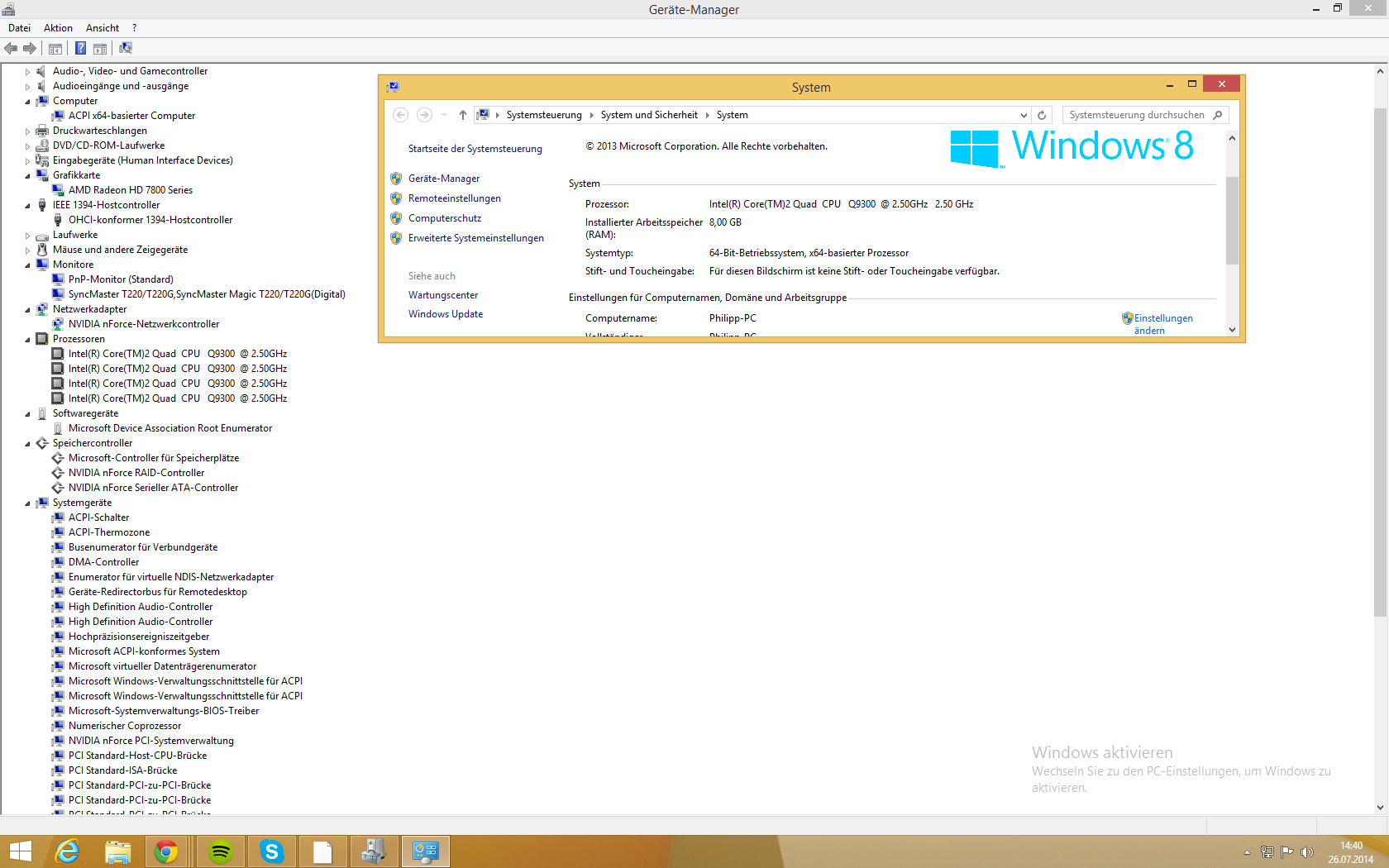Click the scan for hardware changes icon
Viewport: 1389px width, 868px height.
126,48
